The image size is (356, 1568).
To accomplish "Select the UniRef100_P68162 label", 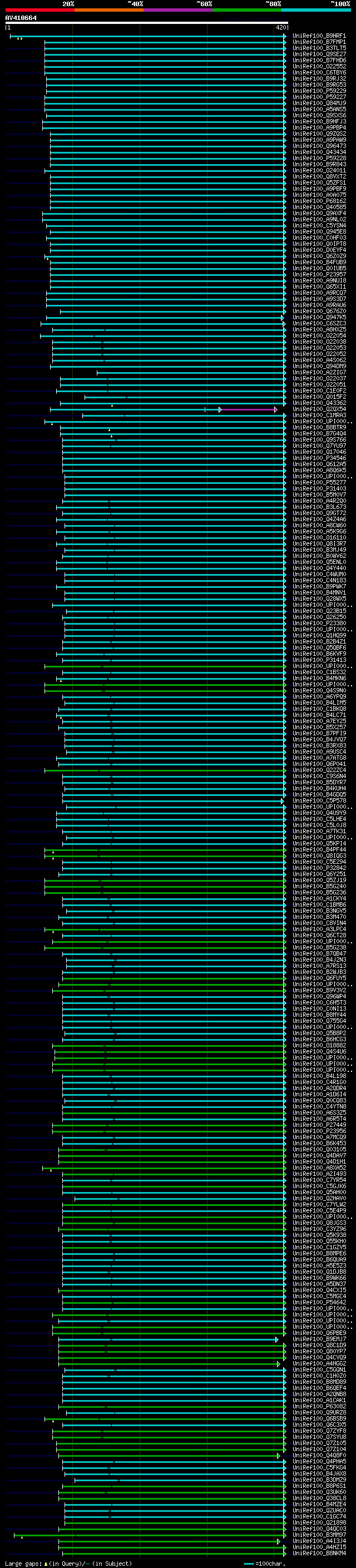I will [319, 201].
